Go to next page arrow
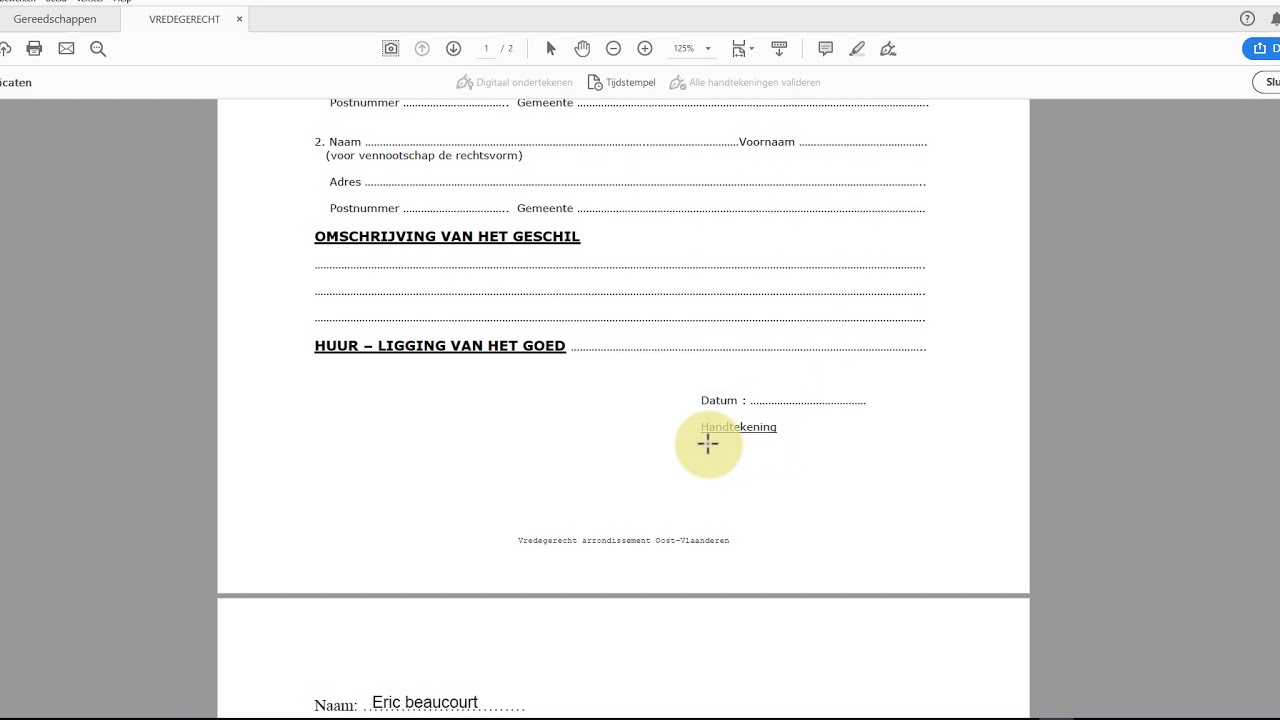The width and height of the screenshot is (1280, 720). [453, 48]
